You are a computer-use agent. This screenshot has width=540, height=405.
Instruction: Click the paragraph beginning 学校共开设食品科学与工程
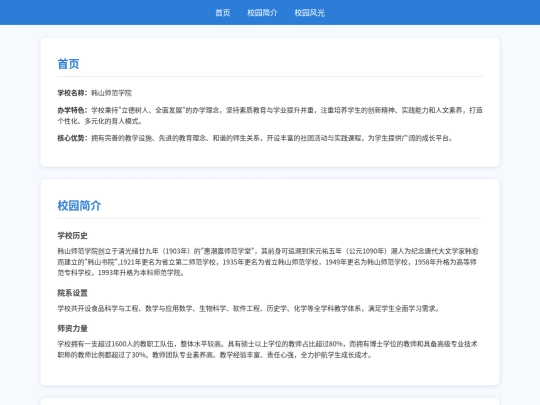coord(248,309)
